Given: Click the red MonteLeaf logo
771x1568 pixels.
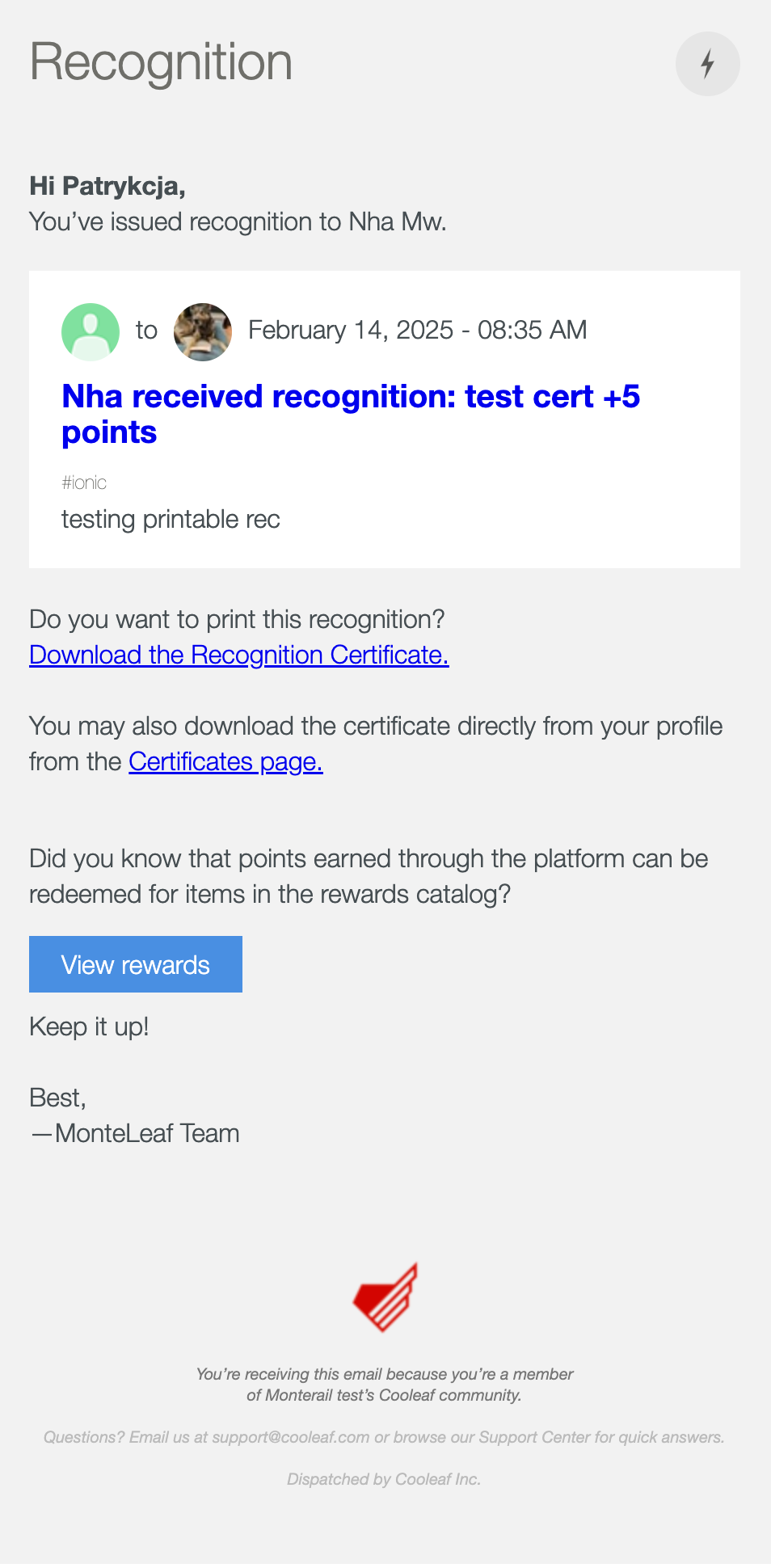Looking at the screenshot, I should tap(385, 1297).
